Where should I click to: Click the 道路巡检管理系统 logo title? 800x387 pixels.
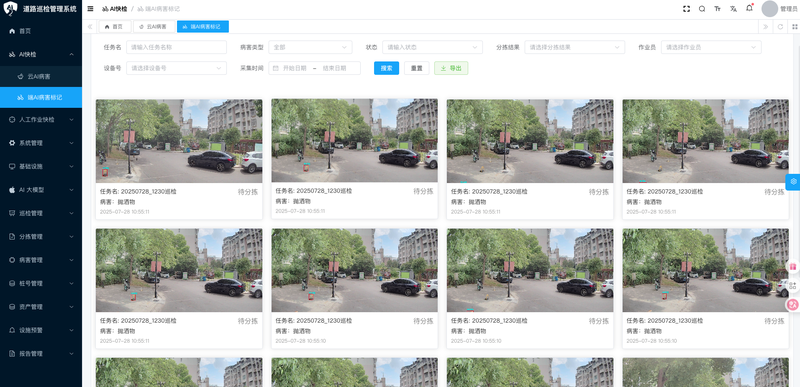tap(49, 9)
